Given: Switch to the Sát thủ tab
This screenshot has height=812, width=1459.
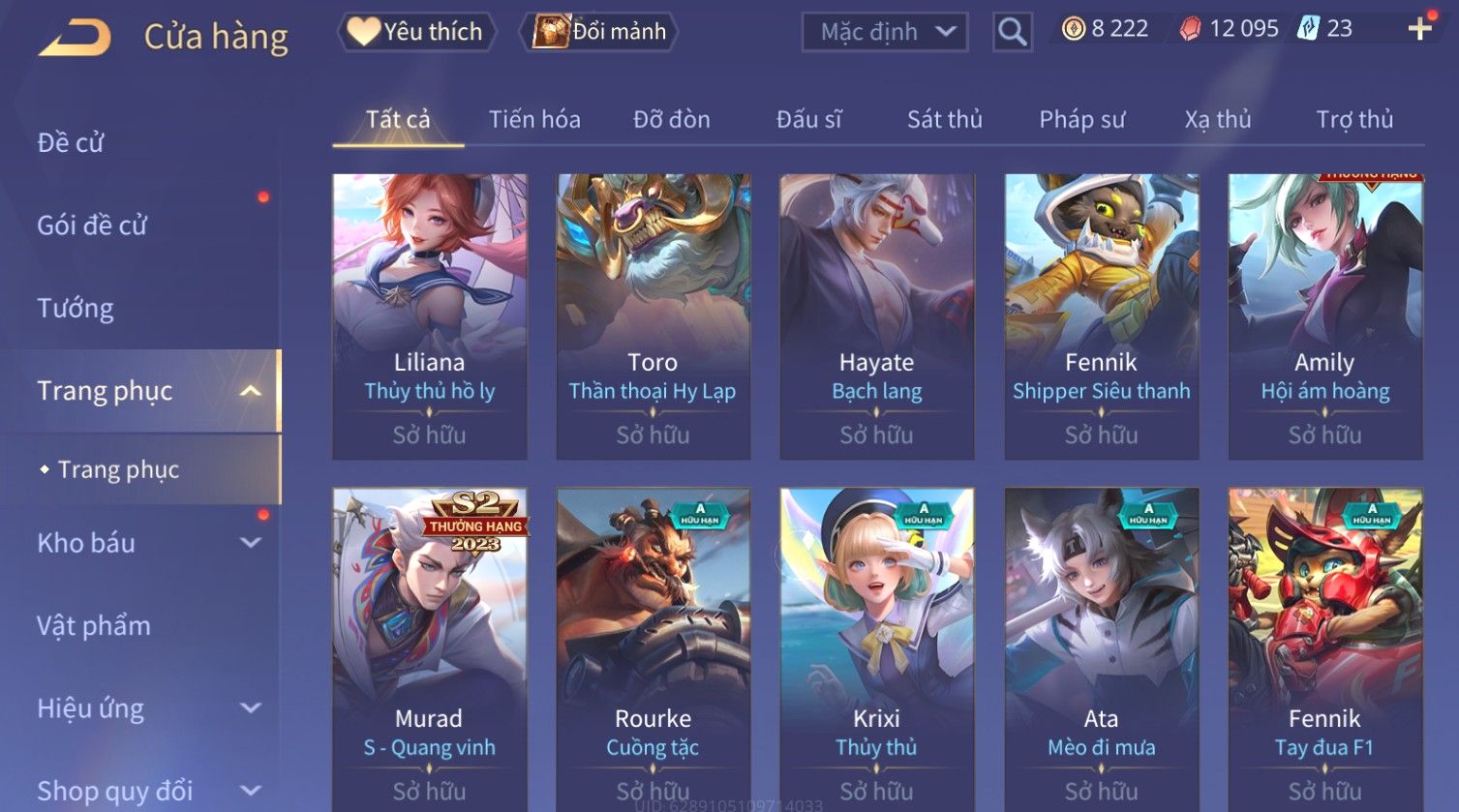Looking at the screenshot, I should click(x=945, y=119).
